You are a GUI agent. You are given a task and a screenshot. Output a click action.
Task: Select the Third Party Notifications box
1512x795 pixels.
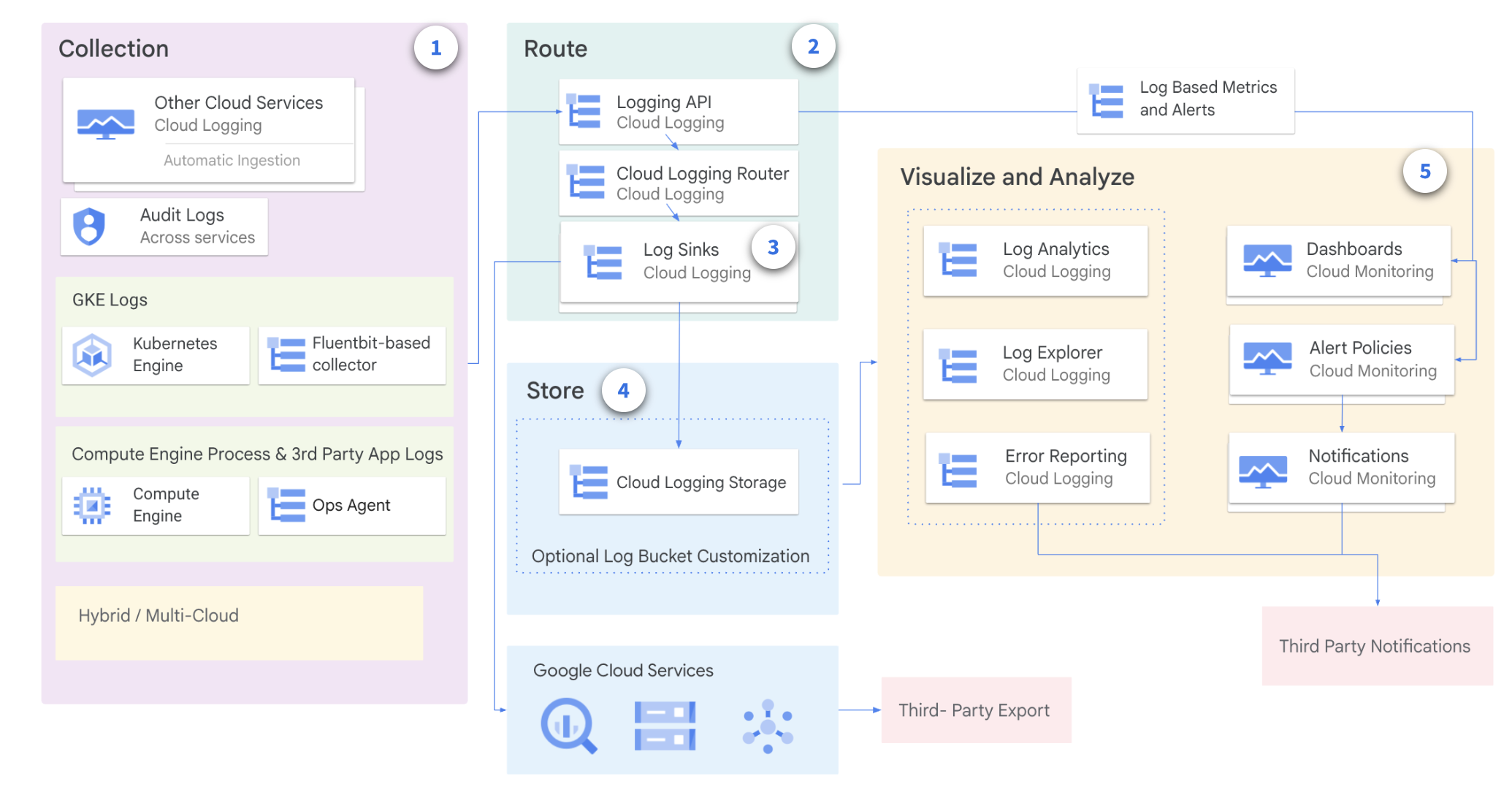[x=1376, y=646]
